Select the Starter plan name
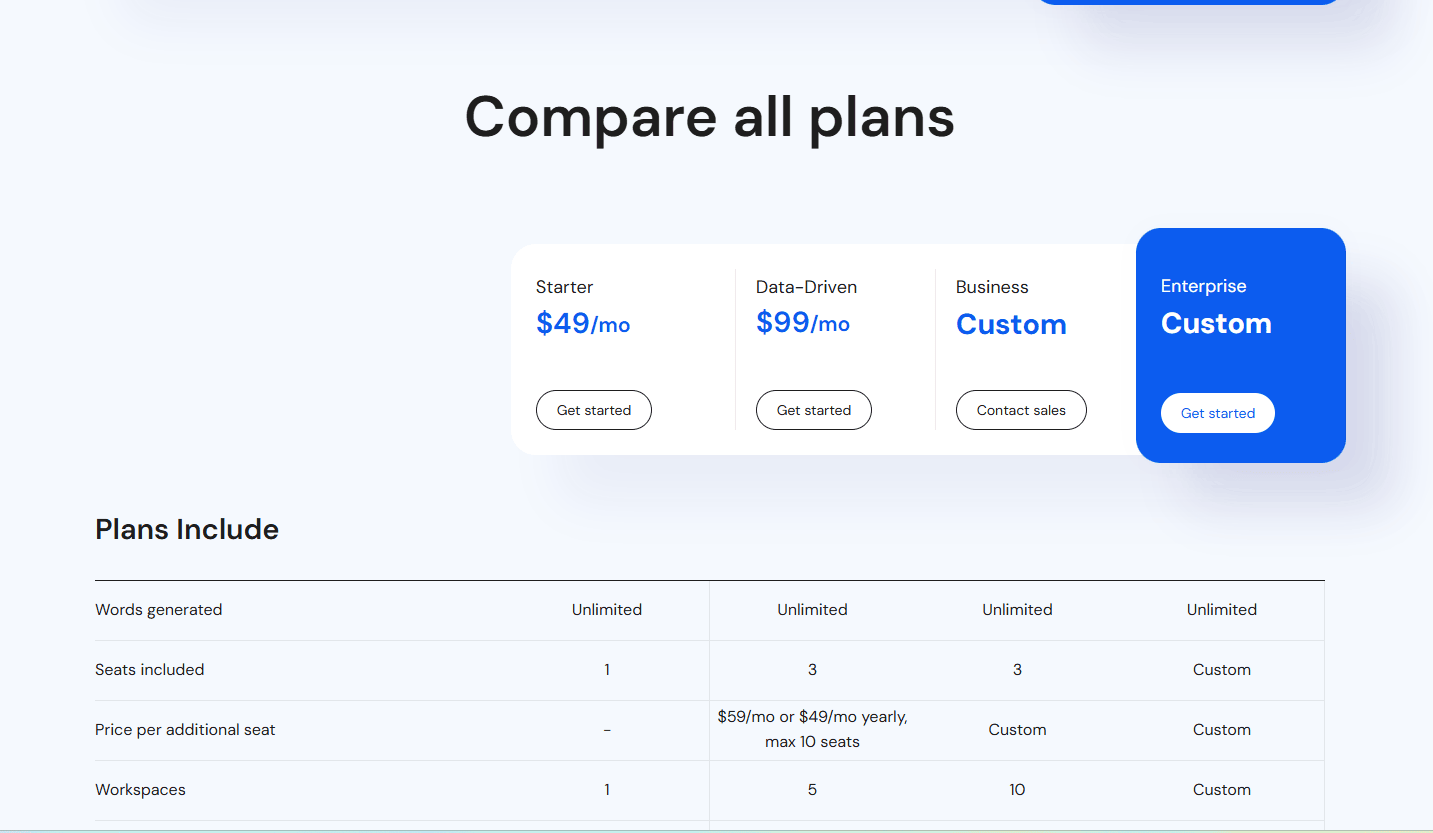This screenshot has height=833, width=1433. [x=564, y=287]
